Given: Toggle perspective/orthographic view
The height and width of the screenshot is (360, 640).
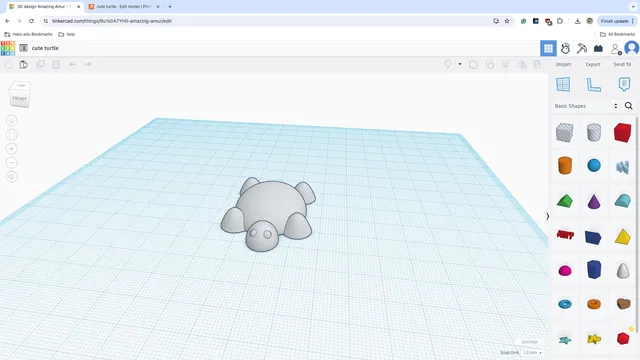Looking at the screenshot, I should tap(12, 177).
